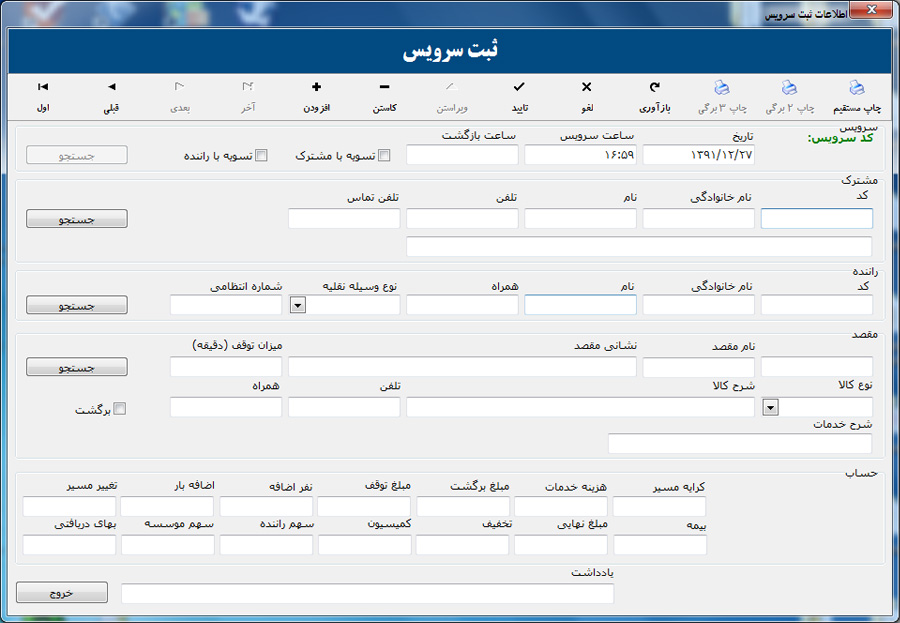Click the note (یادداشت) field
Screen dimensions: 900x623
click(x=367, y=594)
